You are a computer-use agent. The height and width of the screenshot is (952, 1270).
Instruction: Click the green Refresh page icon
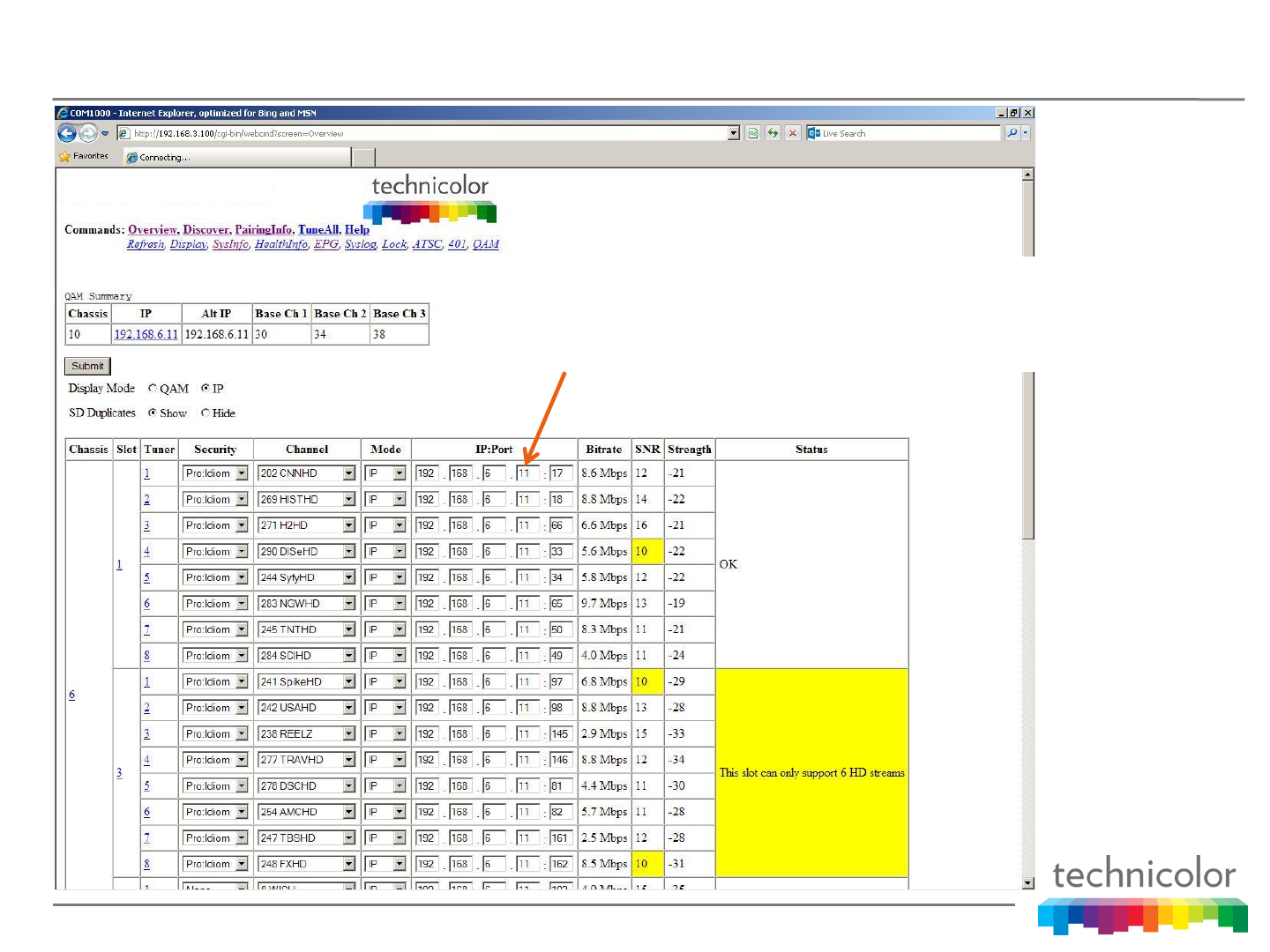(773, 133)
